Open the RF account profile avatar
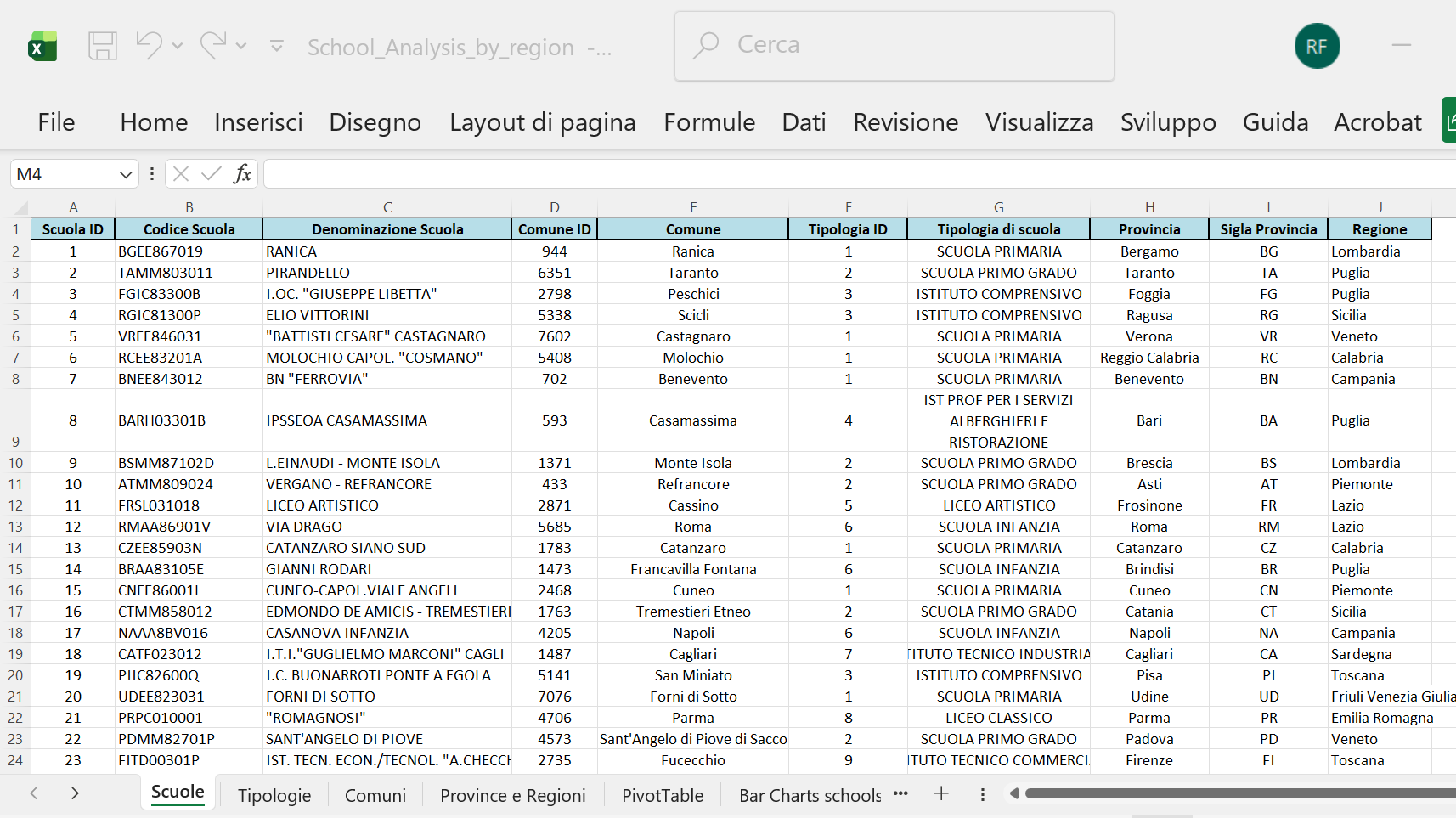Screen dimensions: 1456x818 [1317, 46]
